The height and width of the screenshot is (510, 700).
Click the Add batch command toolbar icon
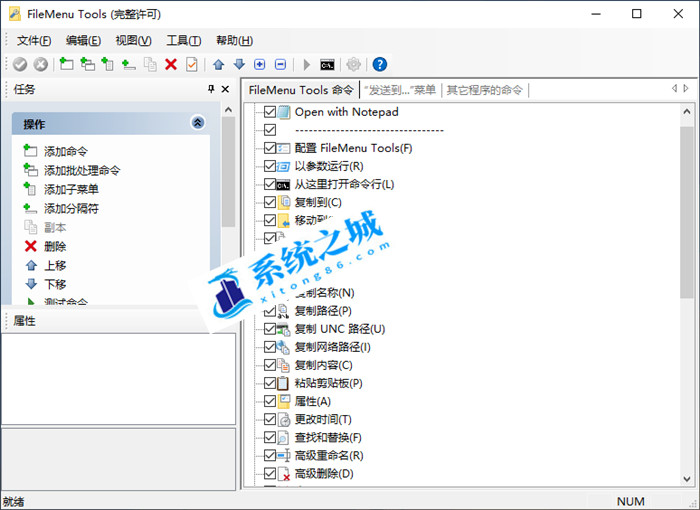(88, 64)
